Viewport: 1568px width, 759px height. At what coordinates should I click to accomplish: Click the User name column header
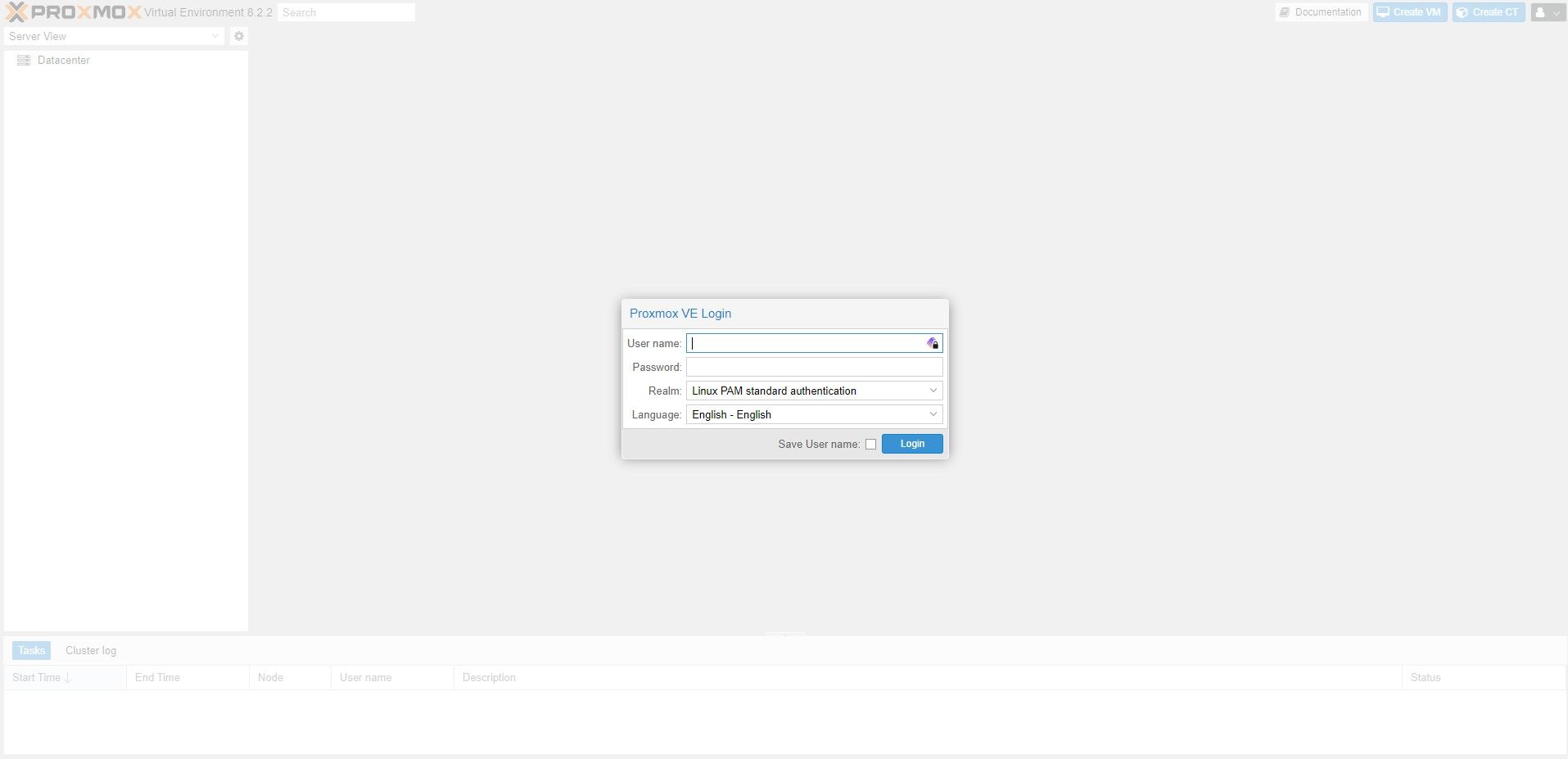[x=392, y=678]
